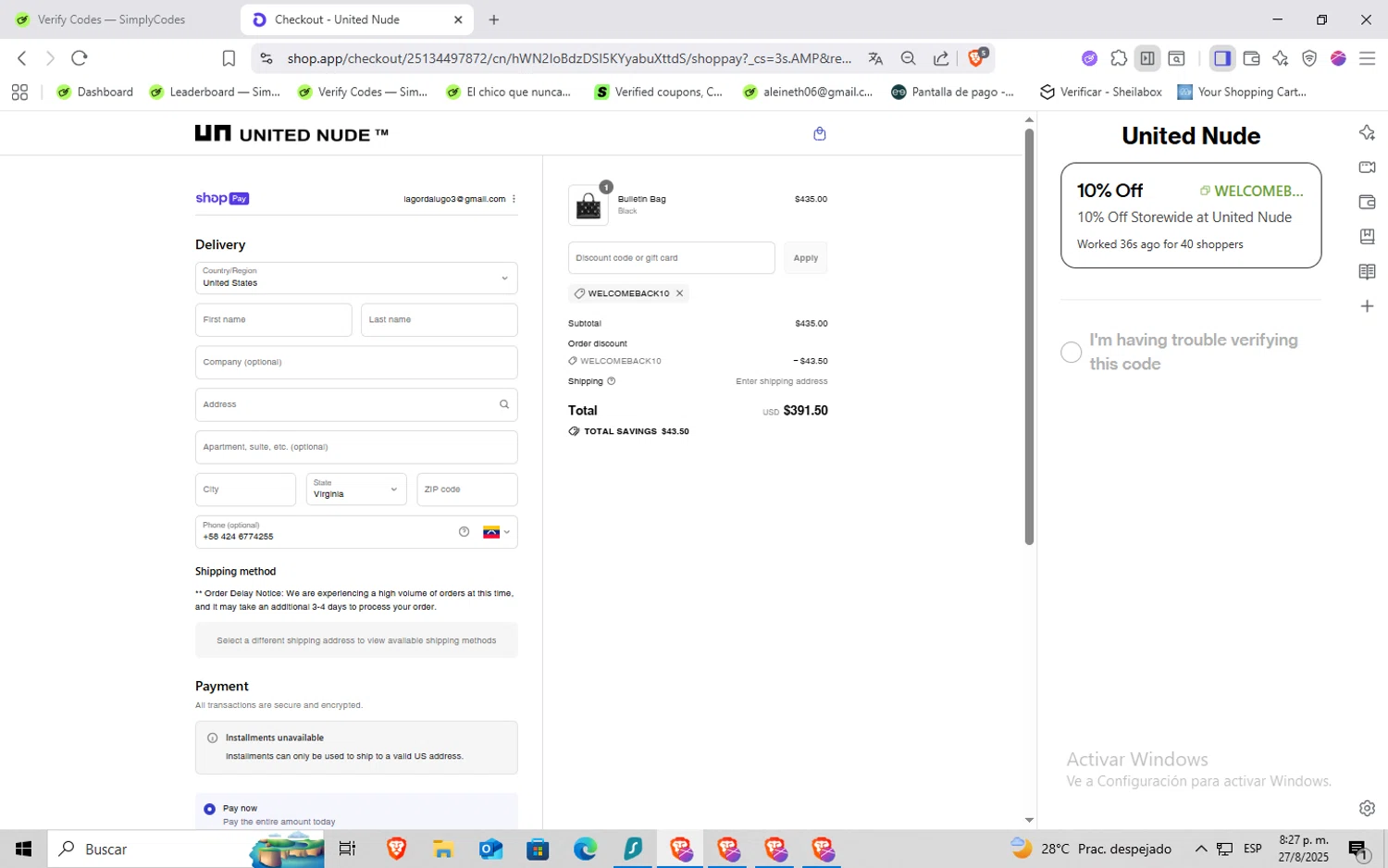Open the Verificar - Sheilabox bookmark
1388x868 pixels.
tap(1101, 92)
